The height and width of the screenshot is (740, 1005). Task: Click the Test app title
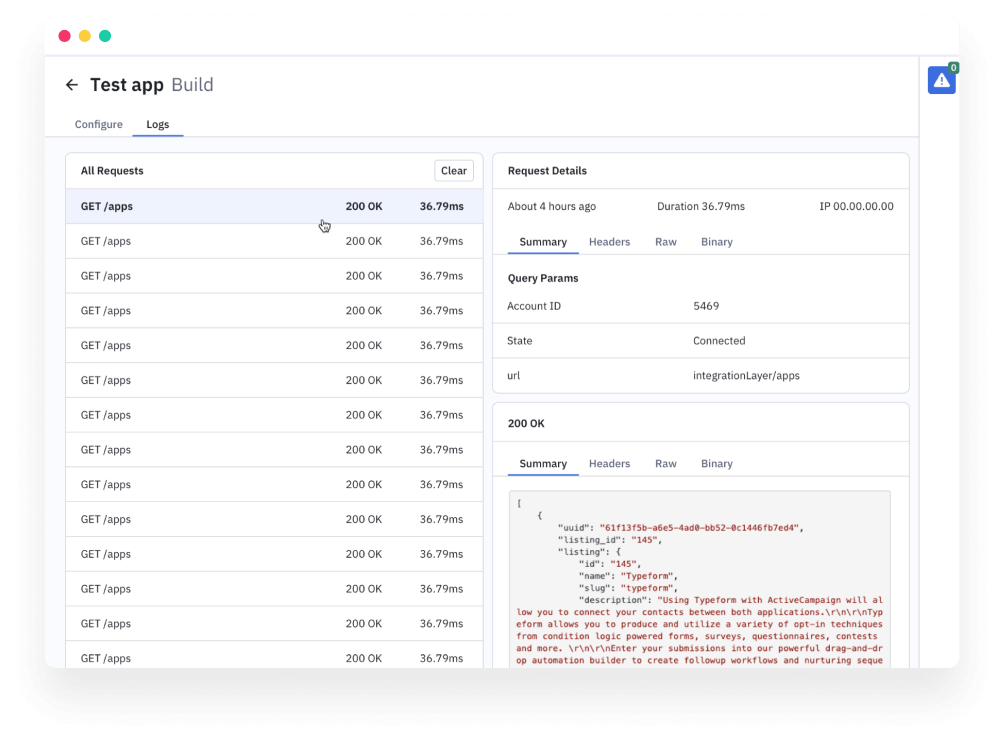click(x=127, y=85)
